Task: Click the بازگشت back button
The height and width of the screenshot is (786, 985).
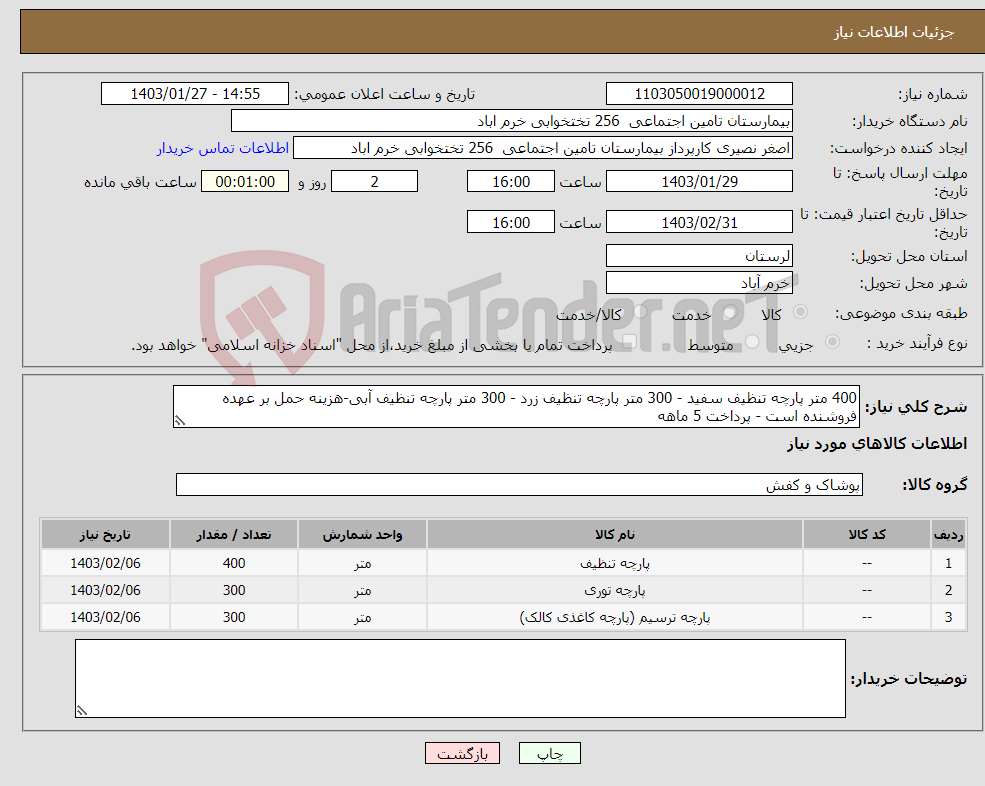Action: click(462, 753)
